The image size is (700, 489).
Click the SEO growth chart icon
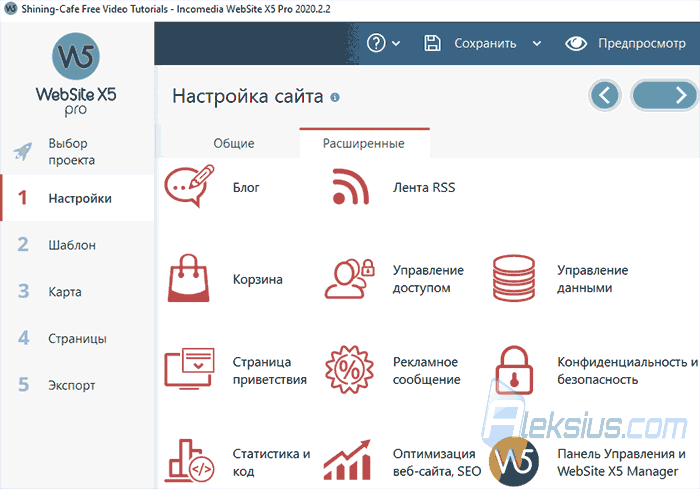348,460
